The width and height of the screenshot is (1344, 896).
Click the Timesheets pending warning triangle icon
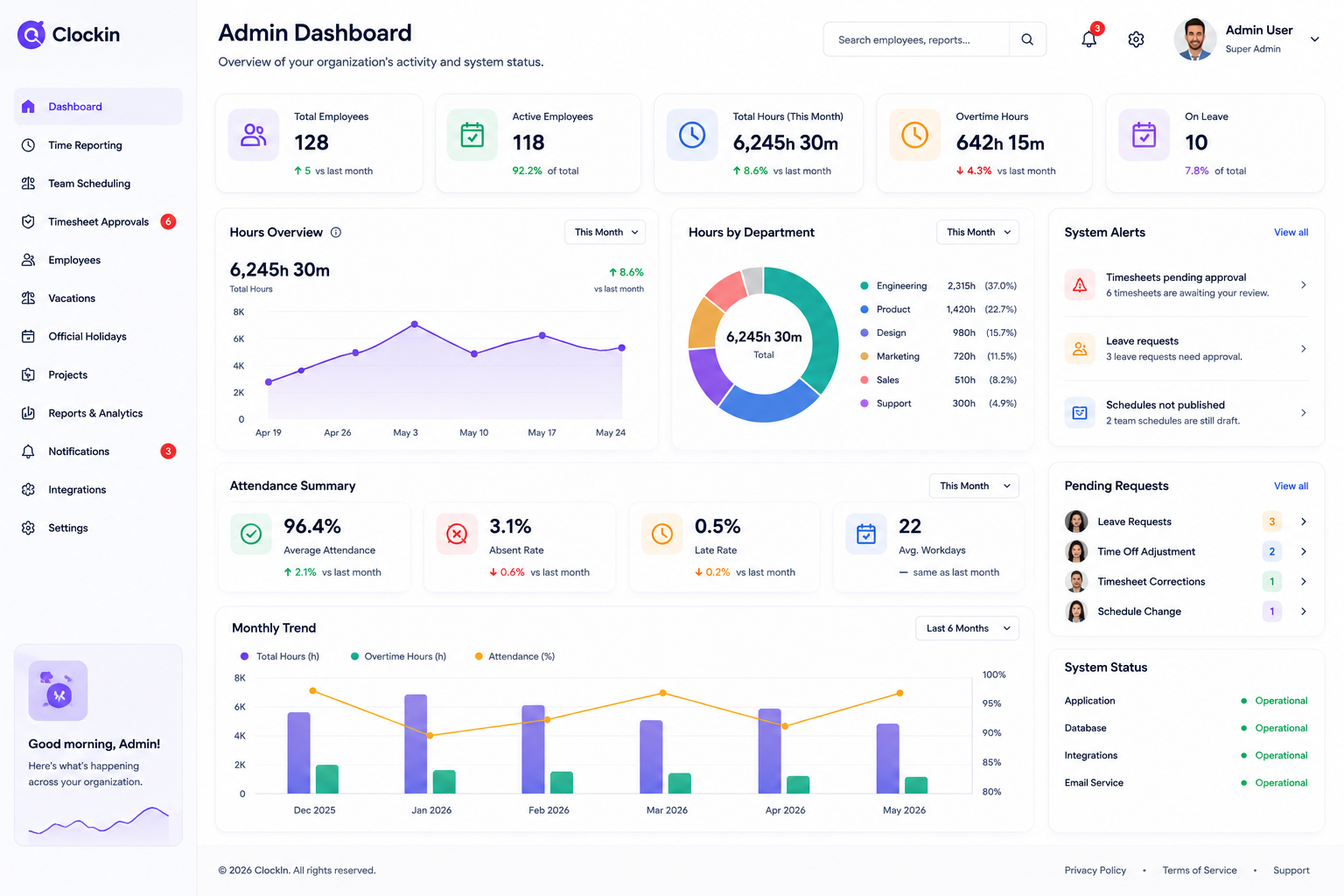click(x=1080, y=285)
